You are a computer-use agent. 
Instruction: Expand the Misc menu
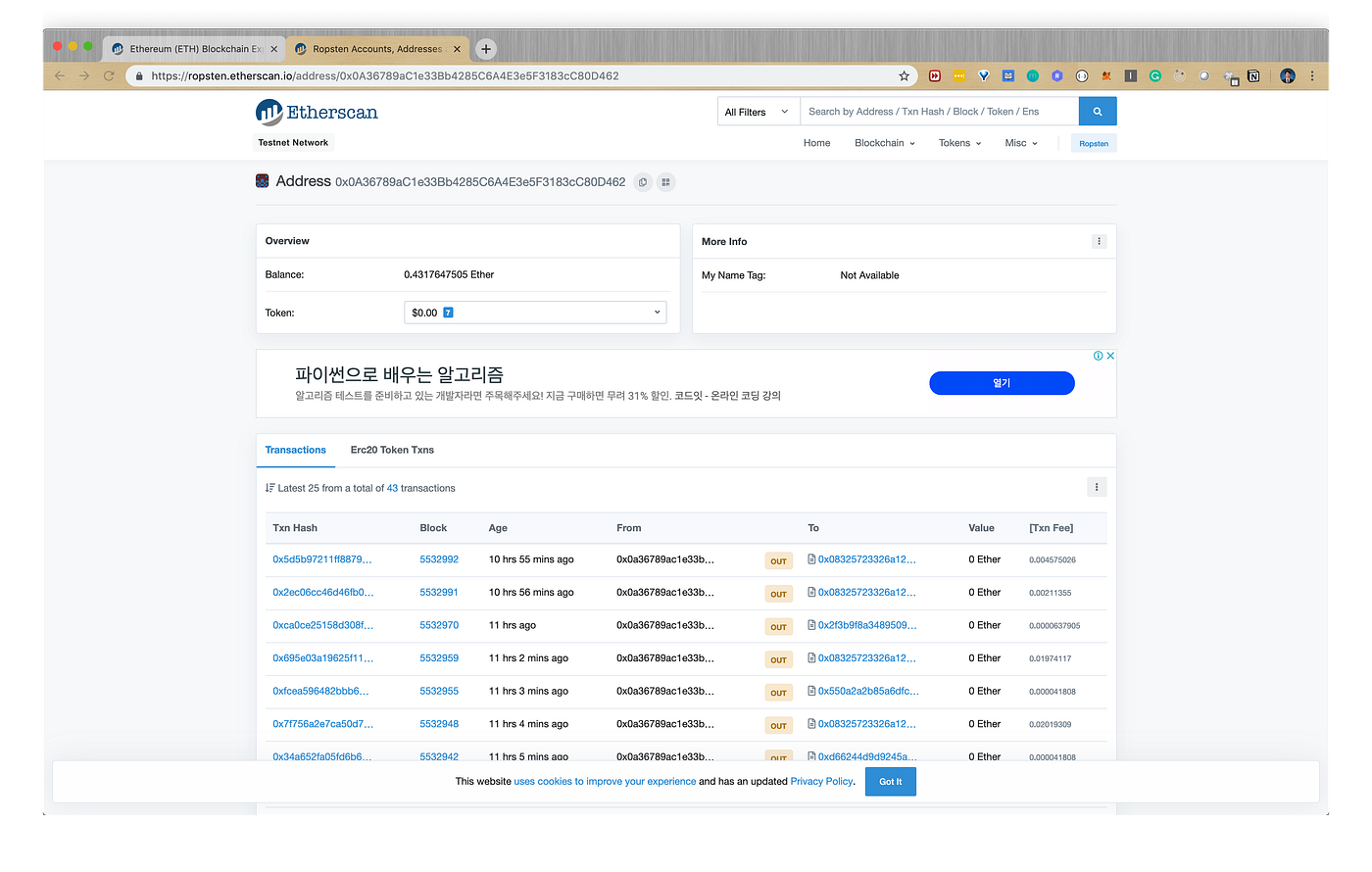coord(1021,143)
